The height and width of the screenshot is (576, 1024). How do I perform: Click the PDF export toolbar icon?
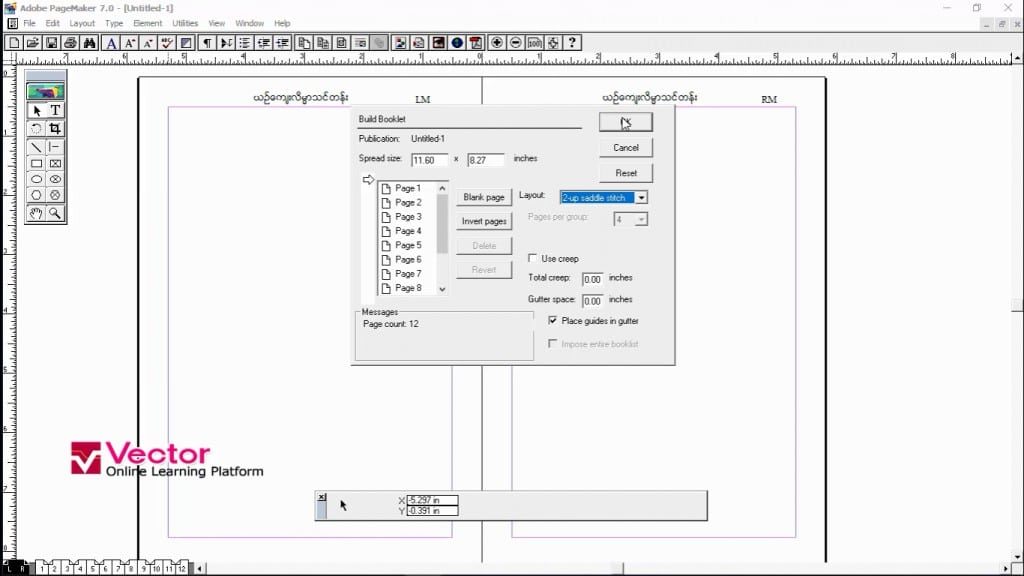click(476, 43)
